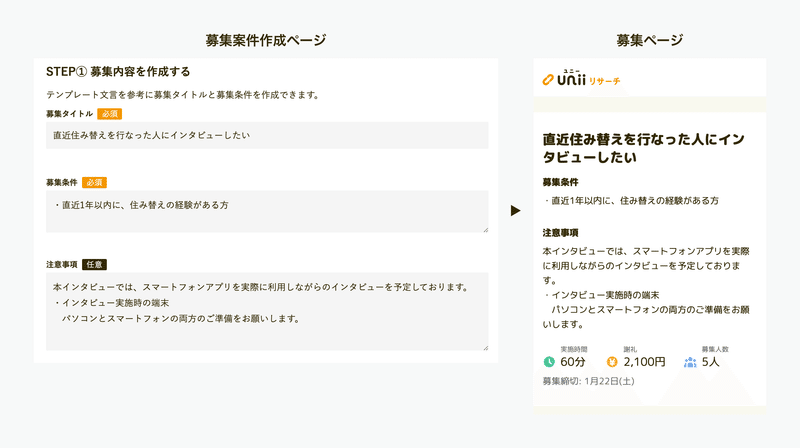Viewport: 800px width, 448px height.
Task: Select the STEP① 募集内容を作成する heading
Action: pos(118,71)
